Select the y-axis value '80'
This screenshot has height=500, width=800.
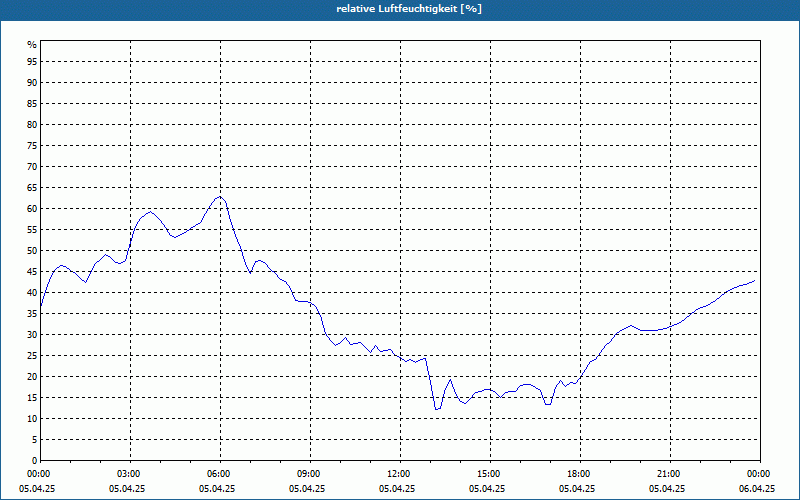32,124
